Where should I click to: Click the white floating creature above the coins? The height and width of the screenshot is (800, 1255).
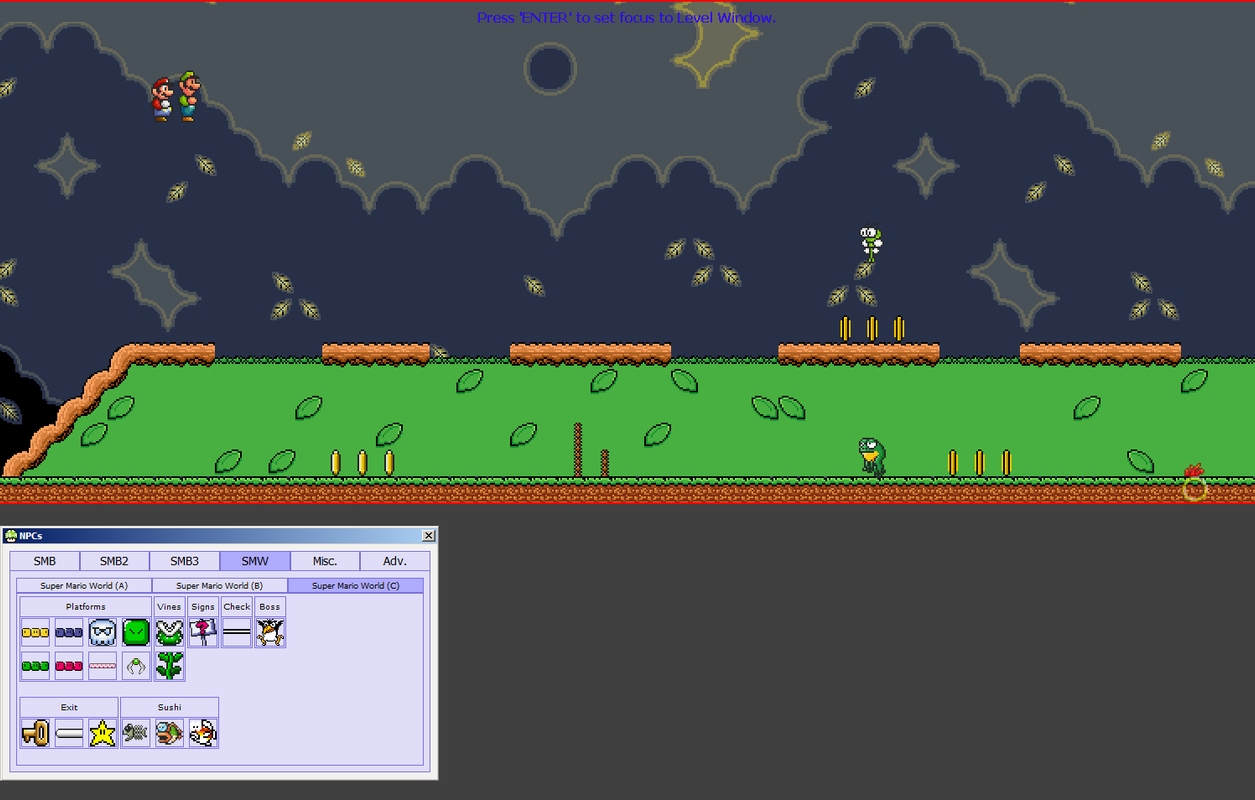coord(871,243)
